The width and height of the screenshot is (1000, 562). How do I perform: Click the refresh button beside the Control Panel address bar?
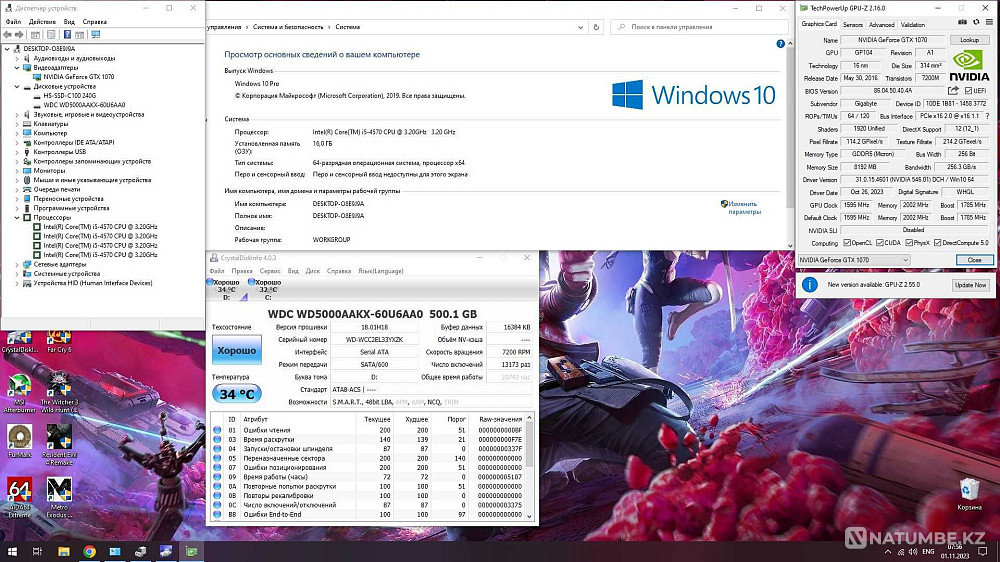596,27
